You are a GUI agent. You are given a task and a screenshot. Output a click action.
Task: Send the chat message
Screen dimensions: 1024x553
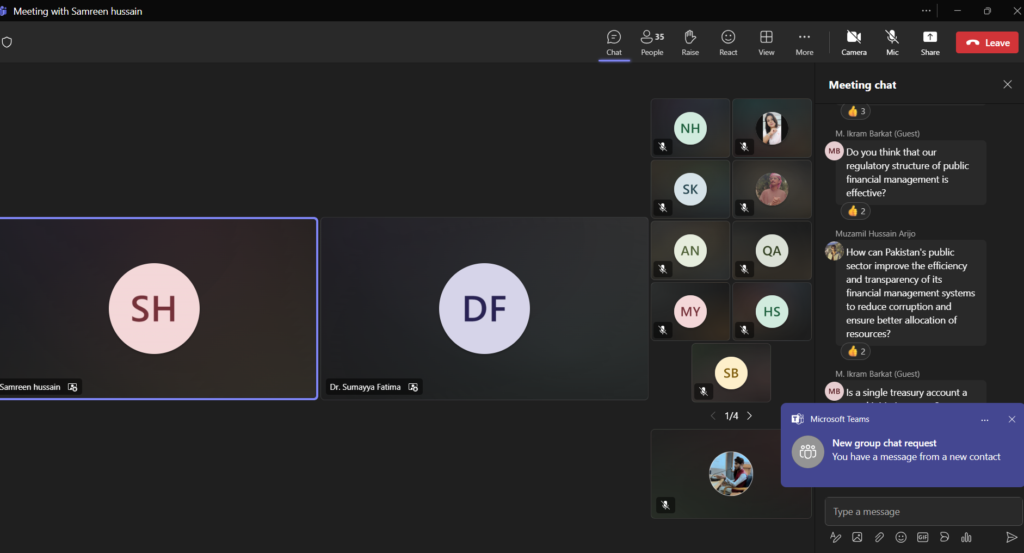click(1011, 537)
